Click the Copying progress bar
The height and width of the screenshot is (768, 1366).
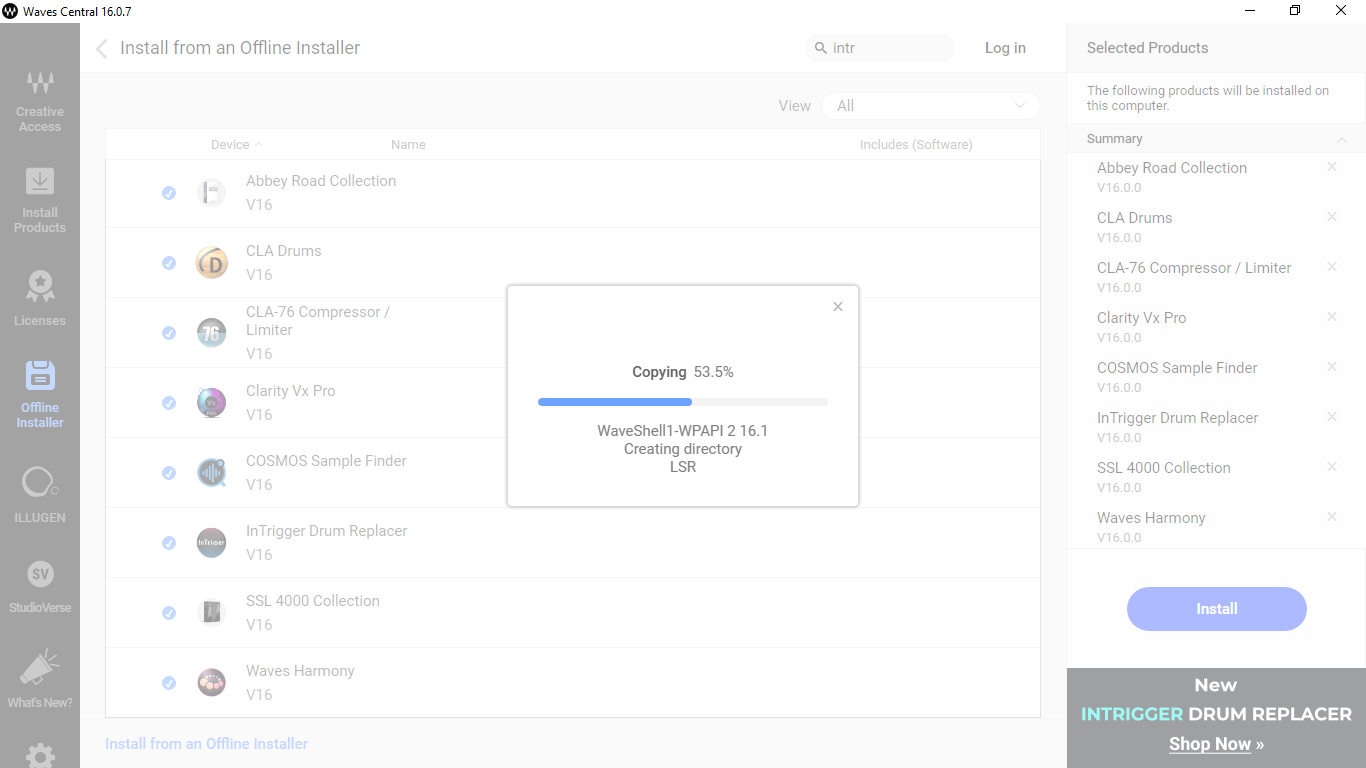tap(683, 402)
